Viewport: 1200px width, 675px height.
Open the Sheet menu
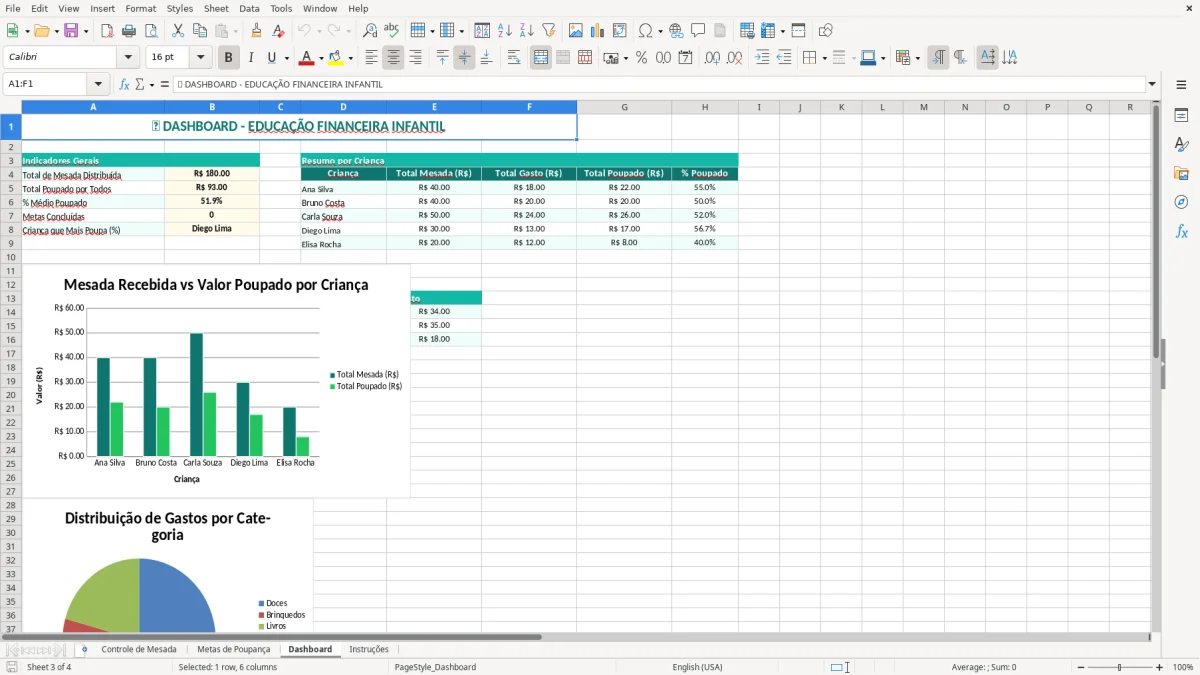pos(216,8)
